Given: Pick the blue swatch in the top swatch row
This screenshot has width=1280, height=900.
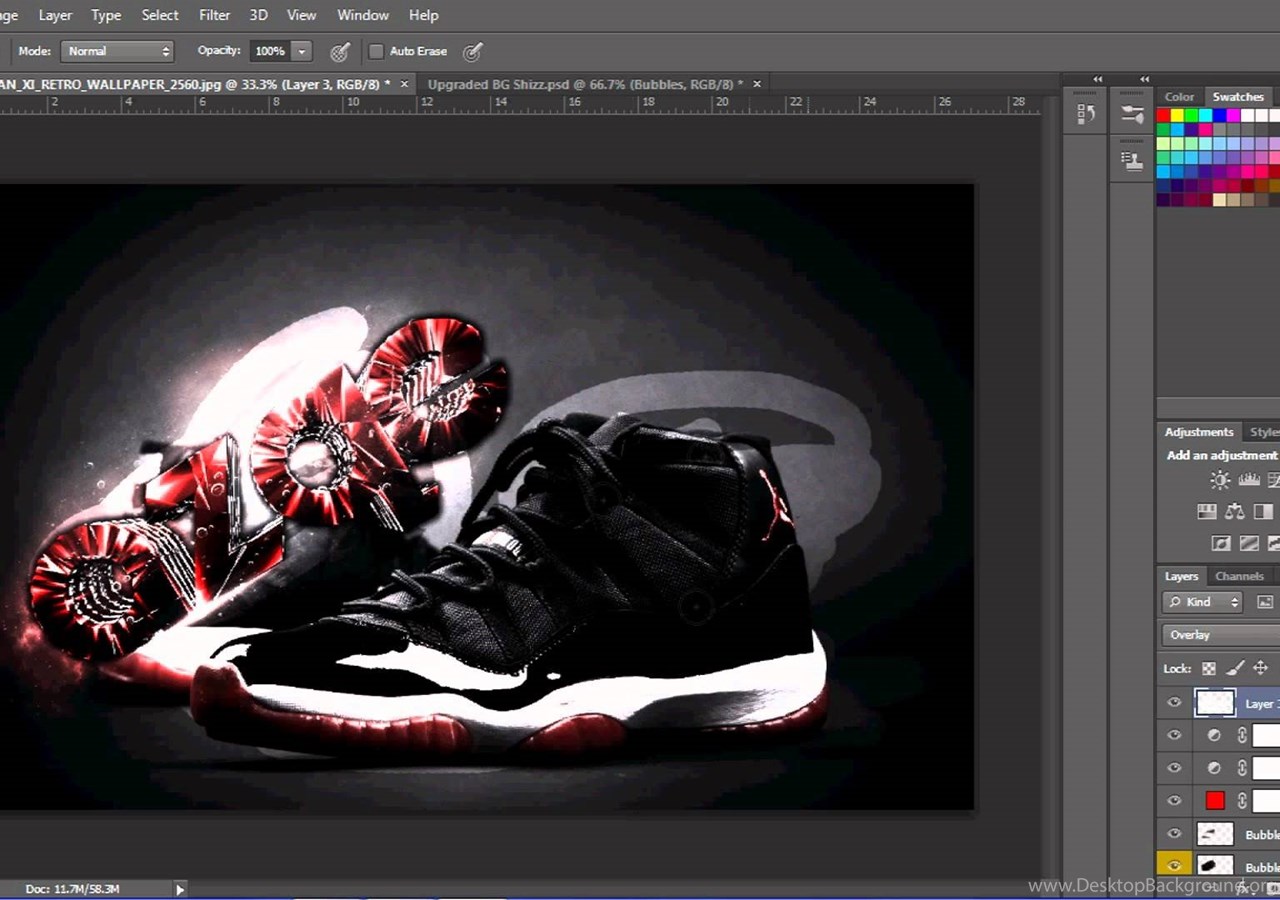Looking at the screenshot, I should tap(1219, 116).
